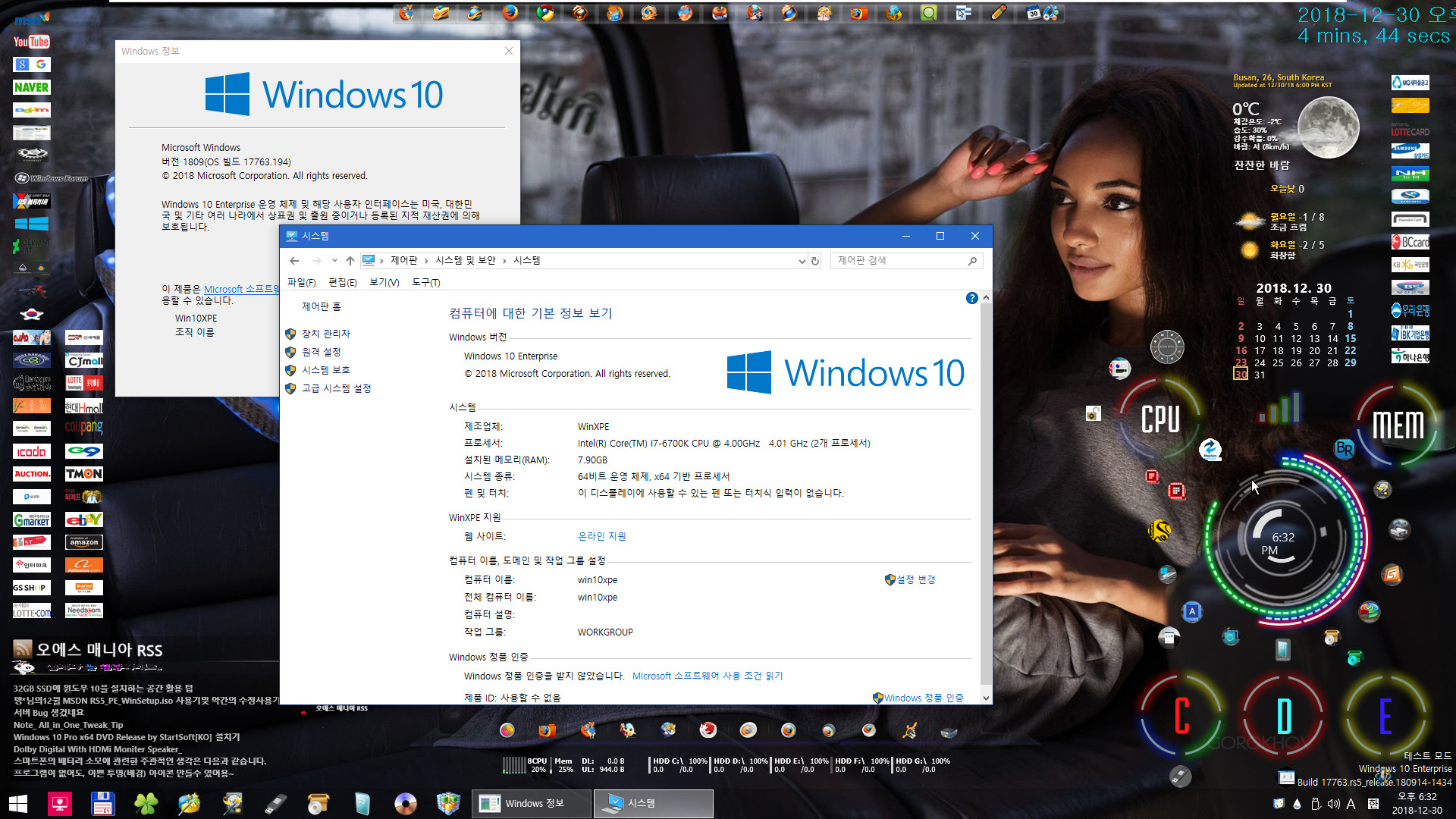
Task: Expand chevron after 제어판 breadcrumb
Action: 426,261
